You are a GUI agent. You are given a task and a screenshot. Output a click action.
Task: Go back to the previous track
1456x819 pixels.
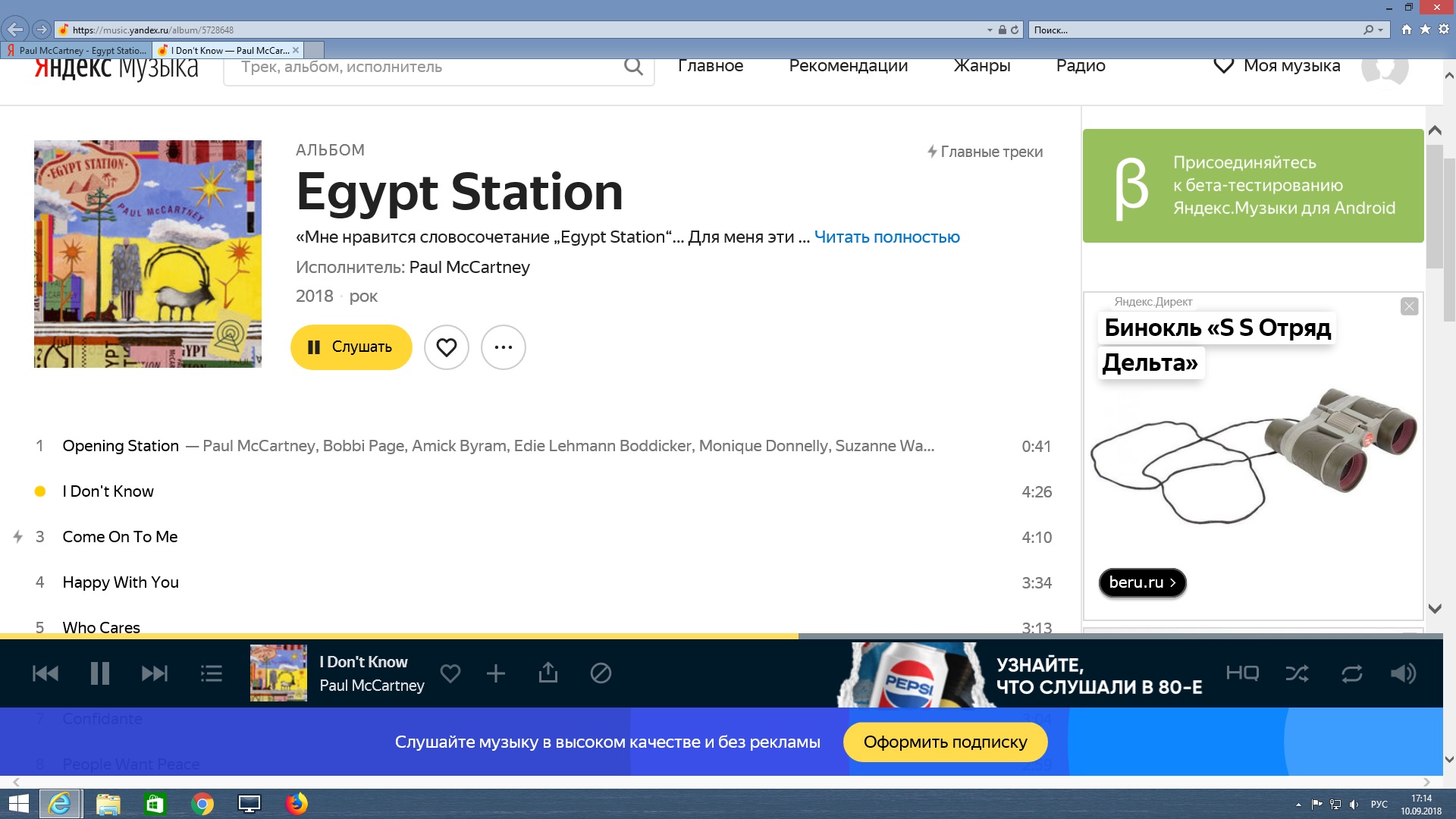[x=45, y=673]
